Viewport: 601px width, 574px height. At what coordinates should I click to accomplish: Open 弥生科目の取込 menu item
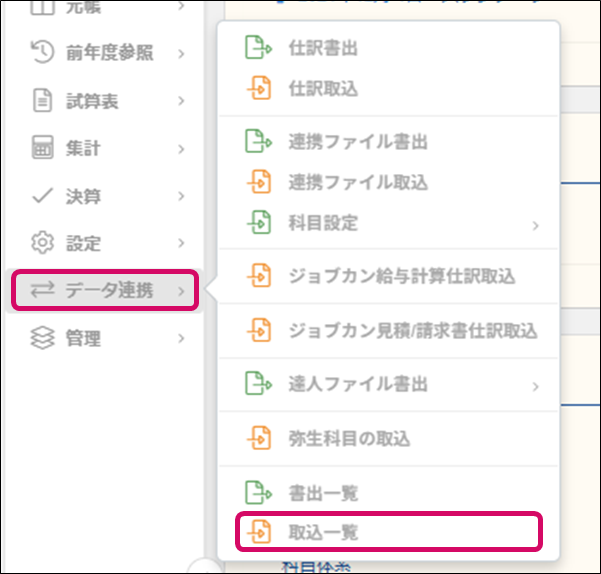tap(348, 439)
